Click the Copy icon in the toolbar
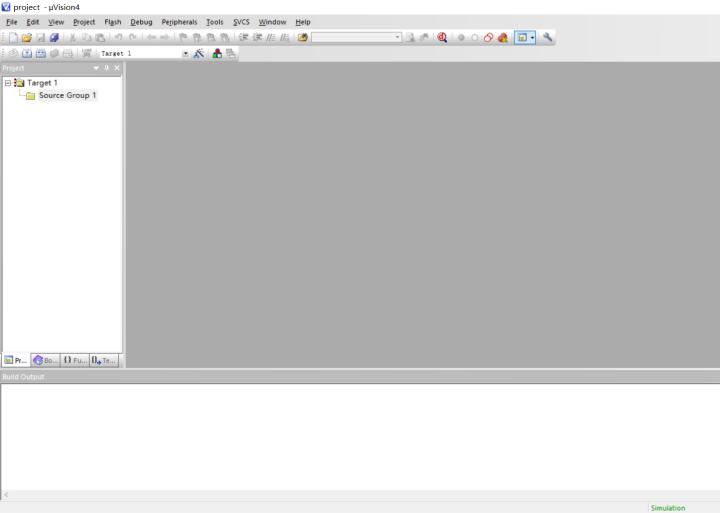The image size is (720, 513). click(86, 38)
